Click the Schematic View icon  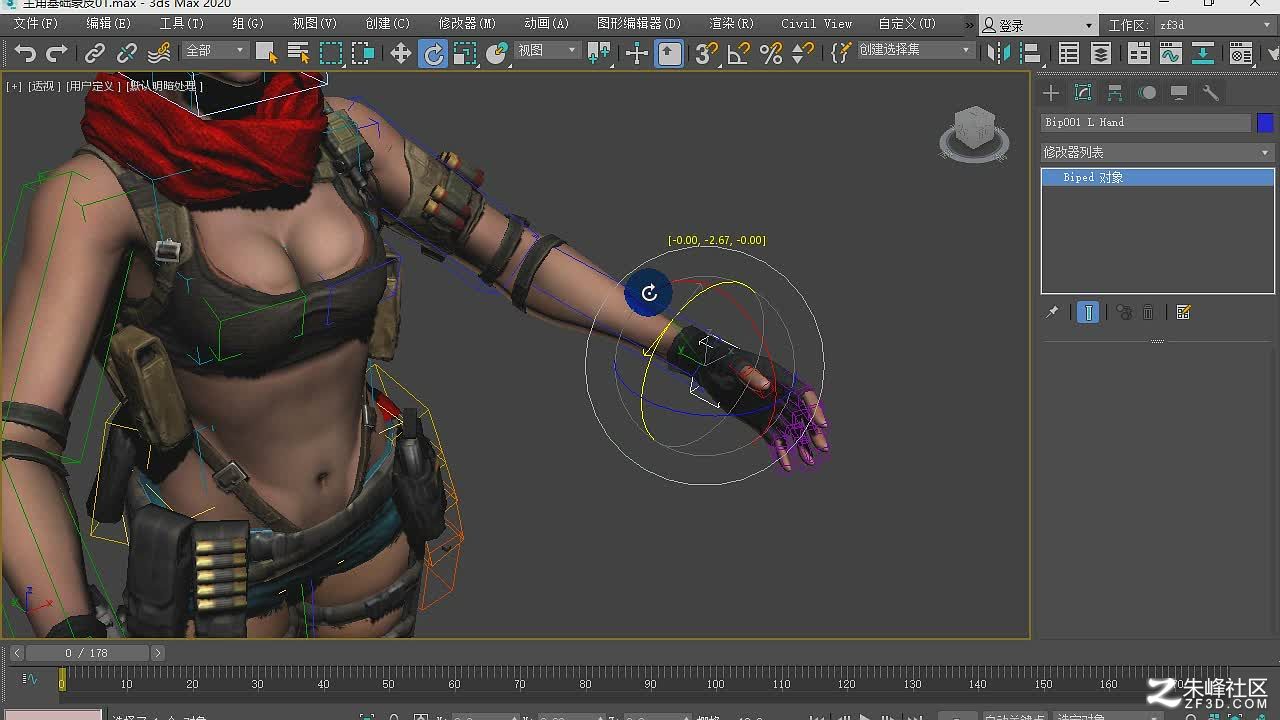pos(1203,53)
